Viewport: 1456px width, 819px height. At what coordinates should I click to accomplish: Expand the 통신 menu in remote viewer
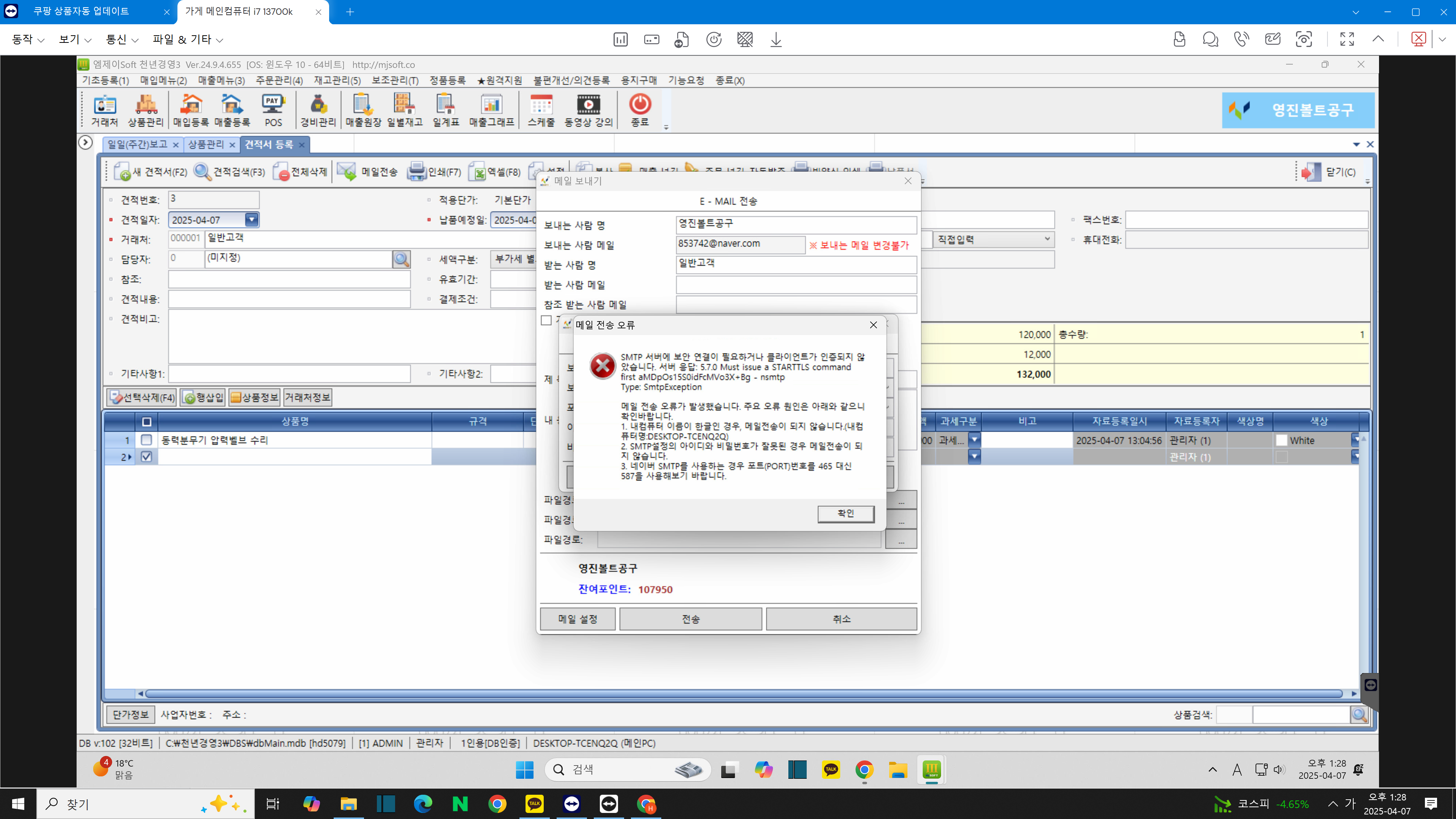pos(122,39)
